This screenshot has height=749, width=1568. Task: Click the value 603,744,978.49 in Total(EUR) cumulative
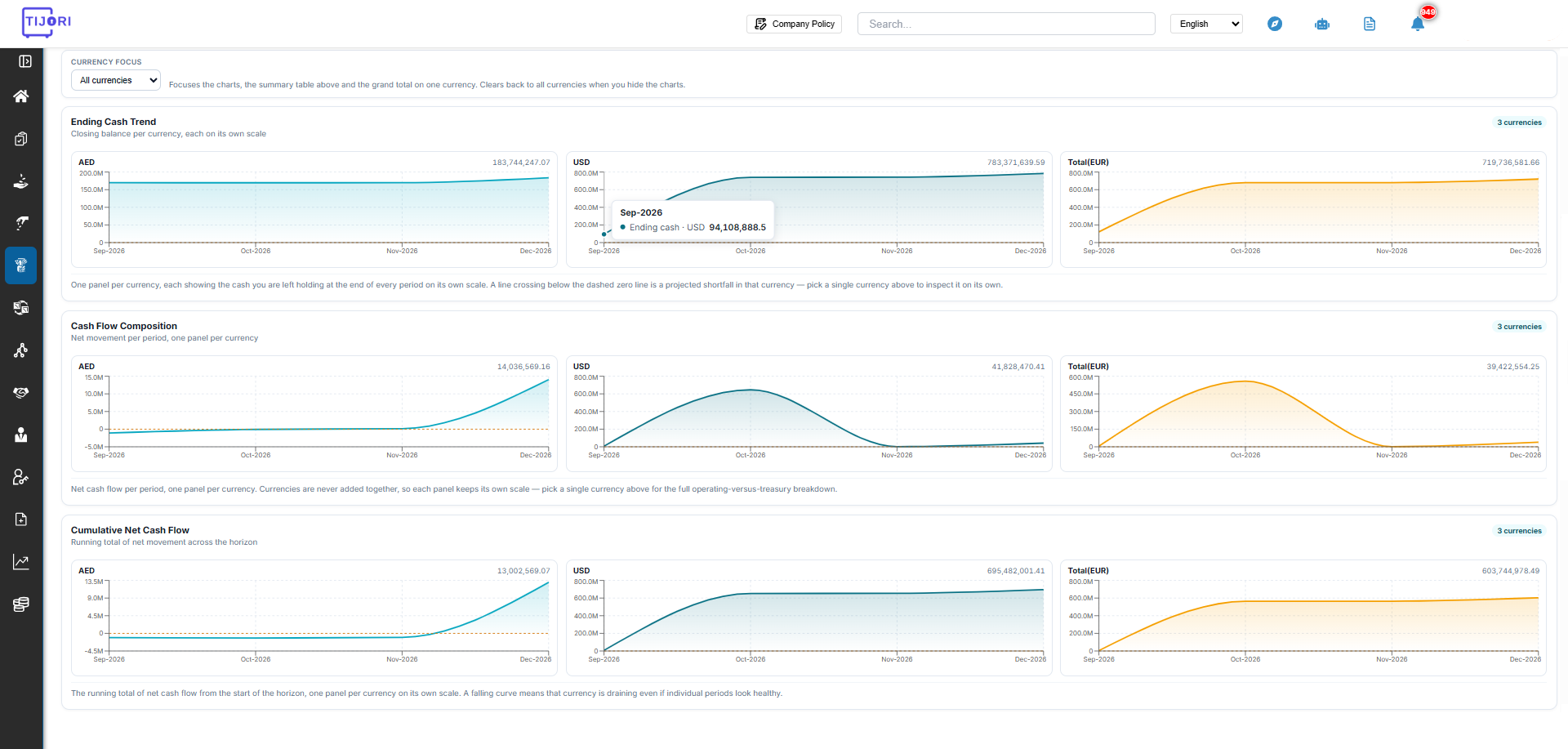(1511, 571)
